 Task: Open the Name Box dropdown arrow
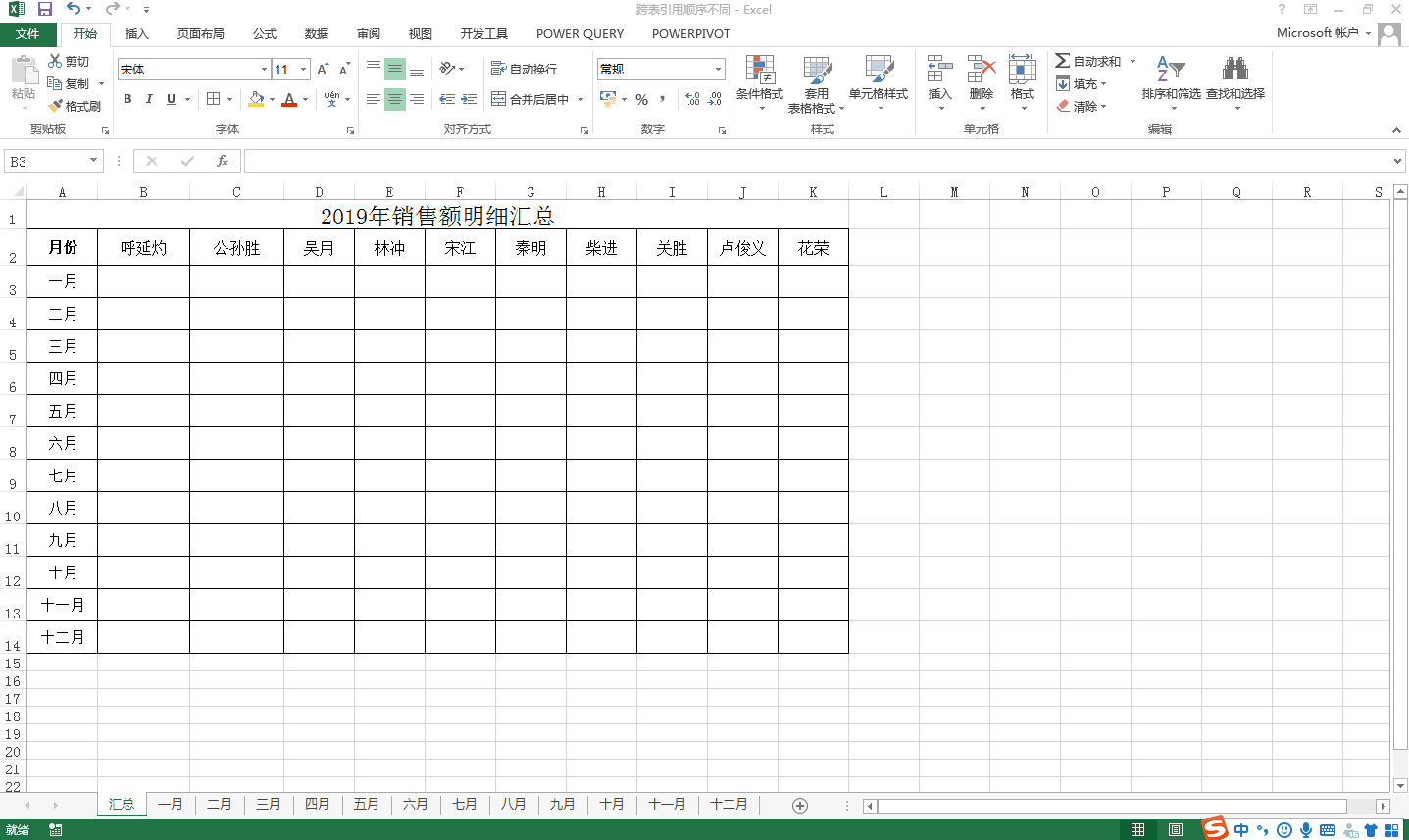94,161
